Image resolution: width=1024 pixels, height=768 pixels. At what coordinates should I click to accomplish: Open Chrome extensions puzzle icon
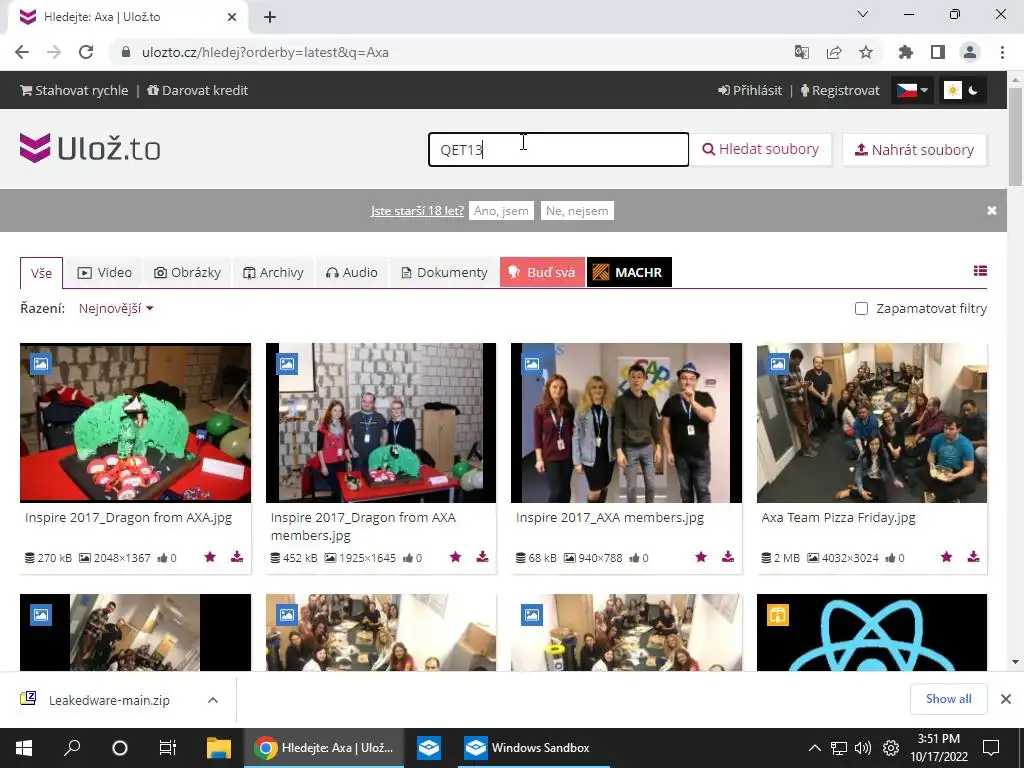pos(906,52)
